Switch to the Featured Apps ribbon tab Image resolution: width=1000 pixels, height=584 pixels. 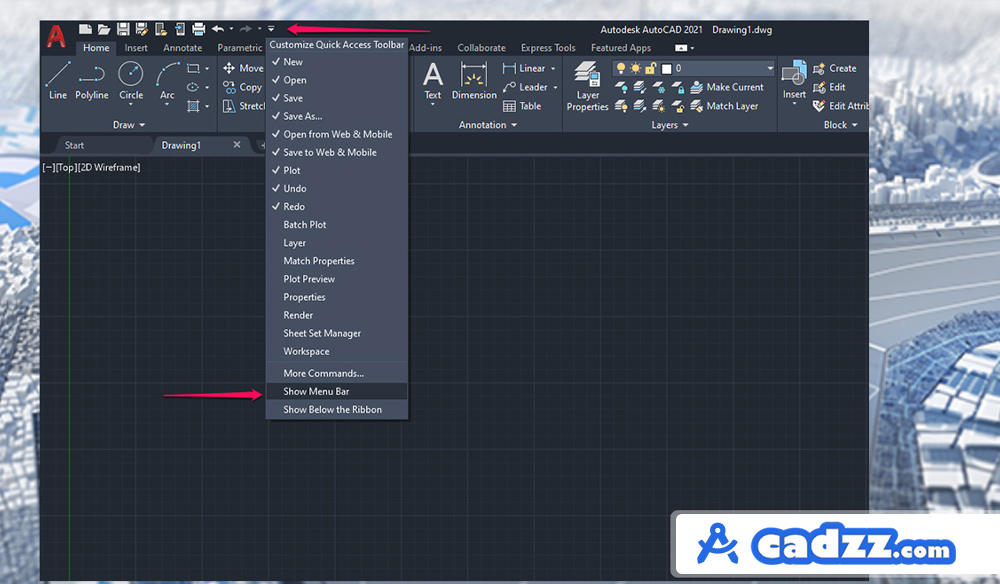621,48
